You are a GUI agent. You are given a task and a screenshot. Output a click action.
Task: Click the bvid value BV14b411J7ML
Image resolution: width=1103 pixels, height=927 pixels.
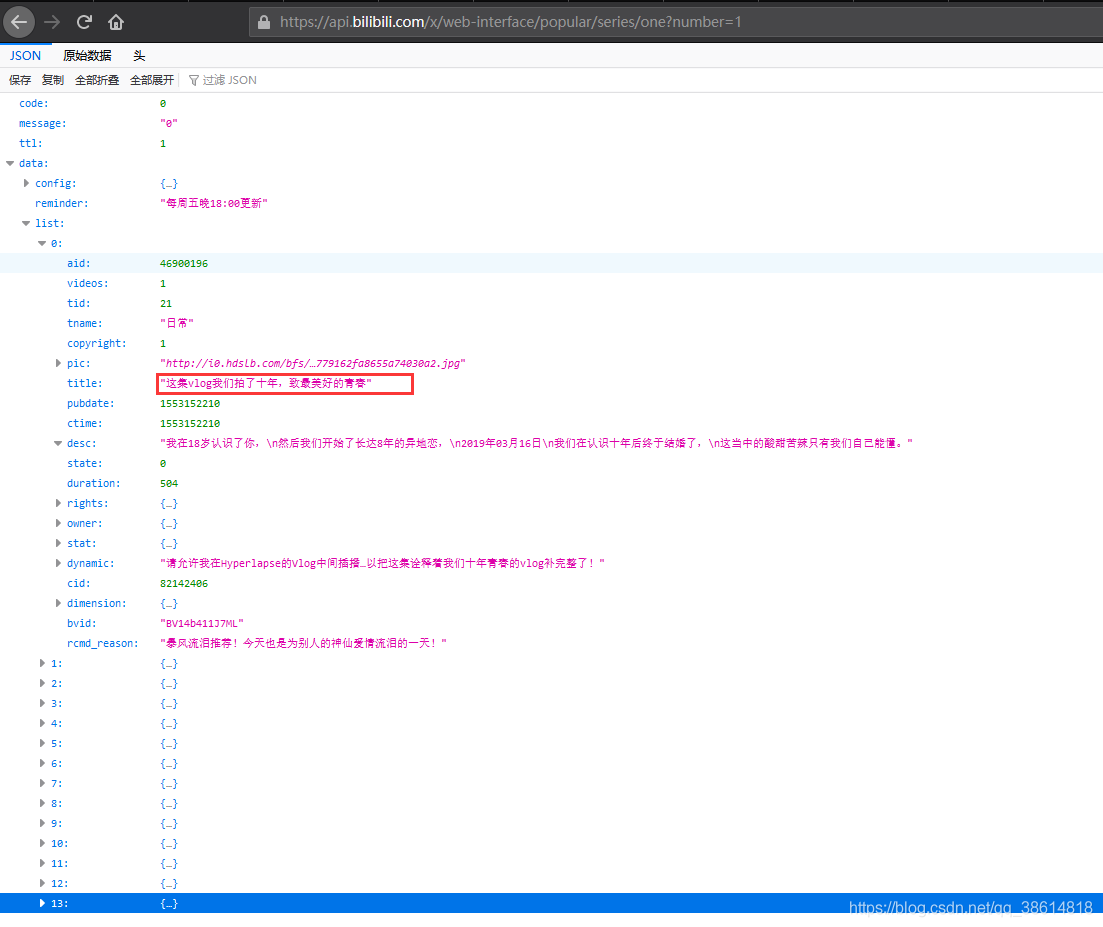click(x=202, y=623)
